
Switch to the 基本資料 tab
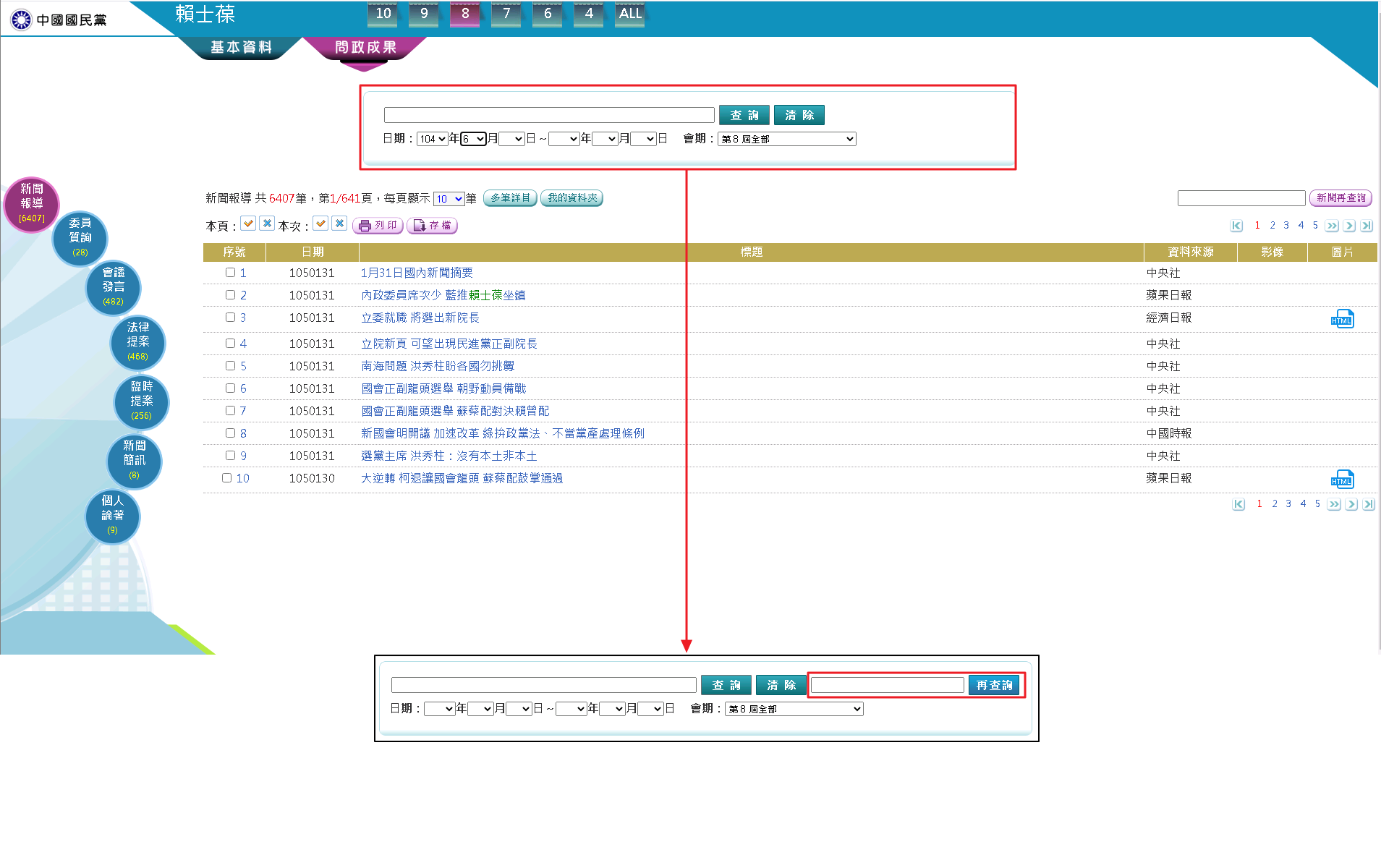241,48
